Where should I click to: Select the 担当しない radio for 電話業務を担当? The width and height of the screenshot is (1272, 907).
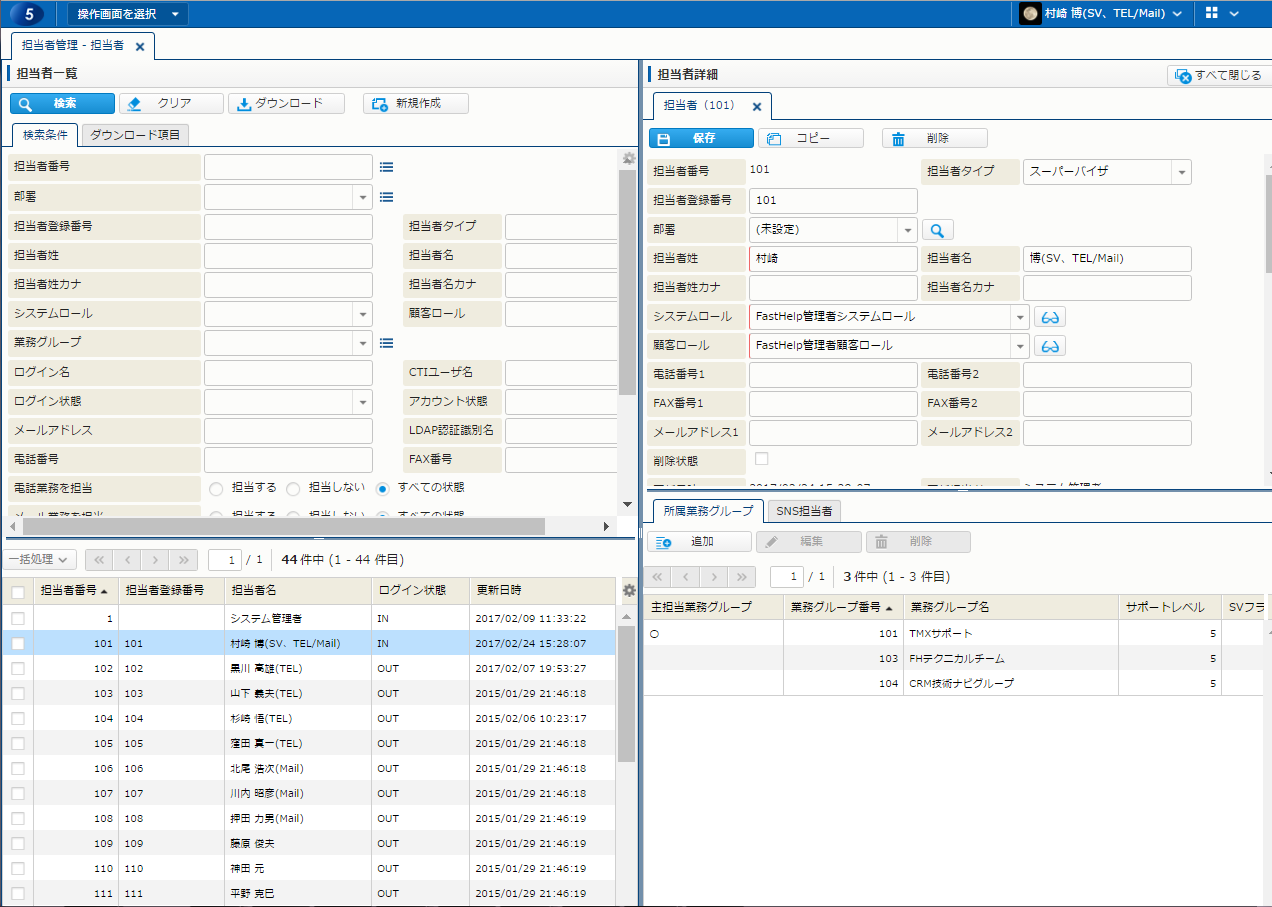(293, 488)
